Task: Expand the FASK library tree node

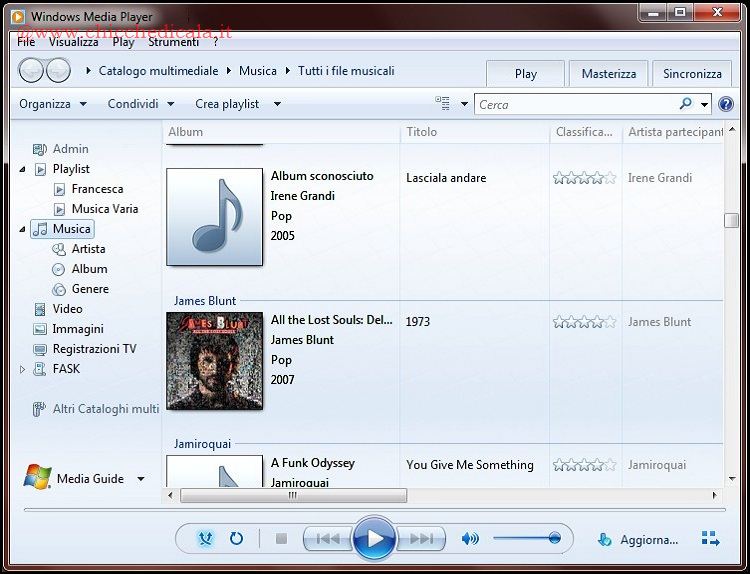Action: pos(23,369)
